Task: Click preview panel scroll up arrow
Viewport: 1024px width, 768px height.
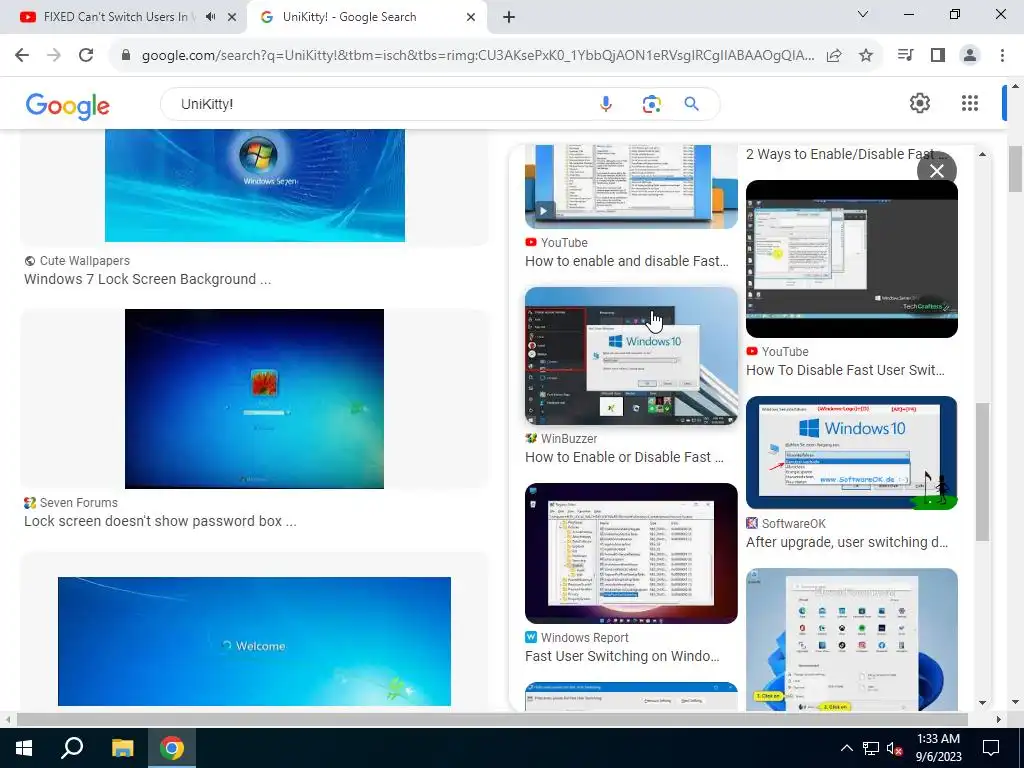Action: [983, 154]
